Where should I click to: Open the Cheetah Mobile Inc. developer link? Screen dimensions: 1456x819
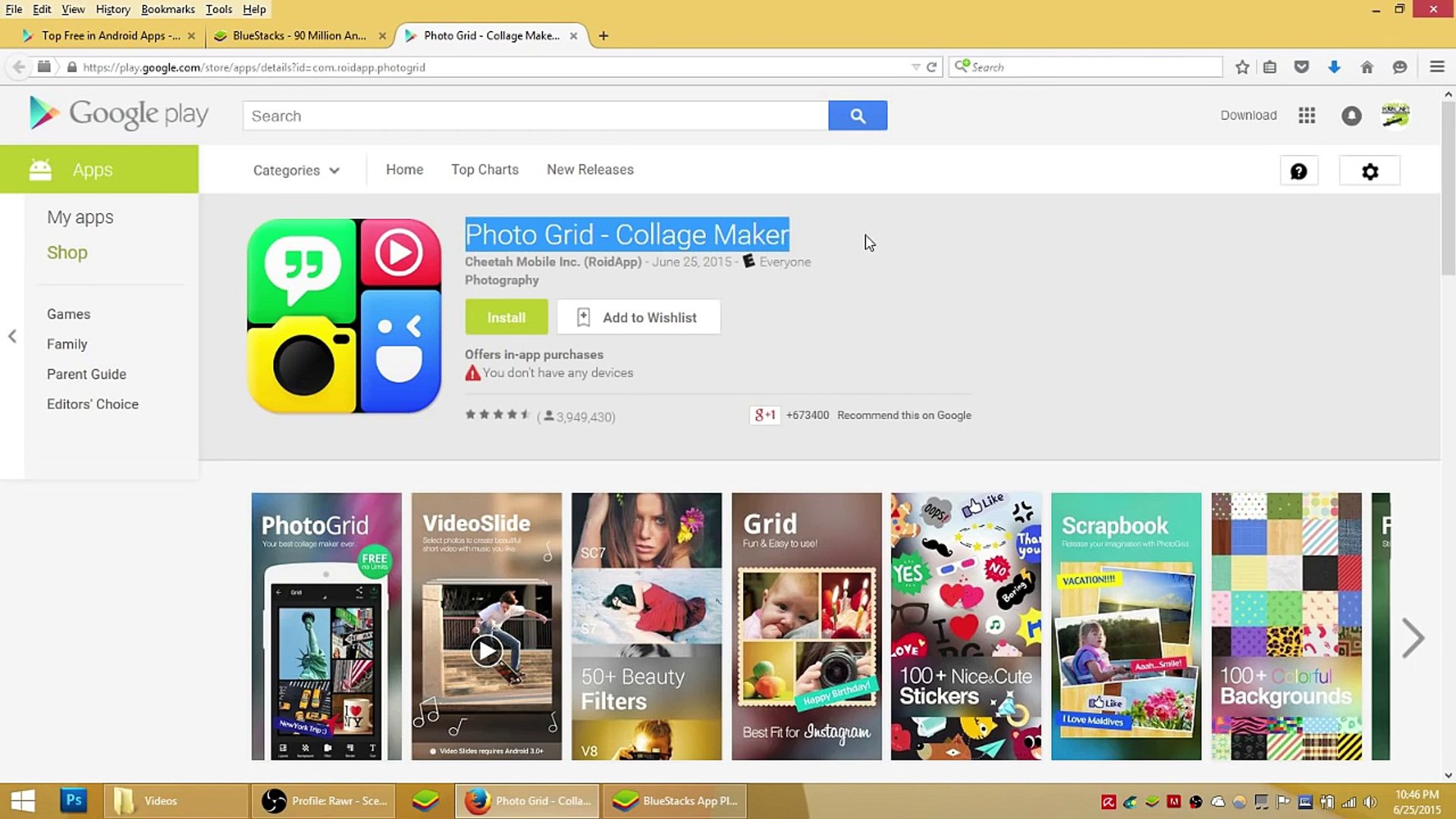[x=553, y=262]
